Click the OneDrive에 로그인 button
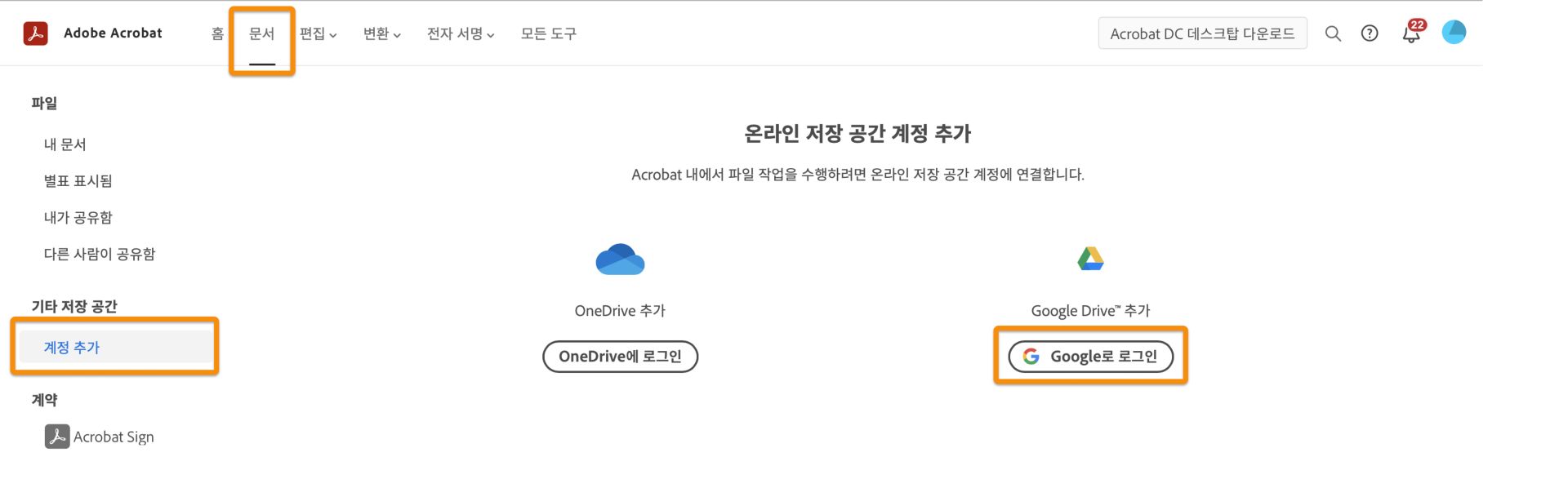1568x488 pixels. coord(620,357)
